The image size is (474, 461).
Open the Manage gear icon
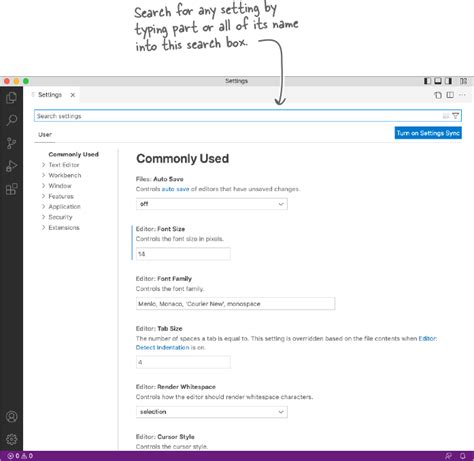12,439
